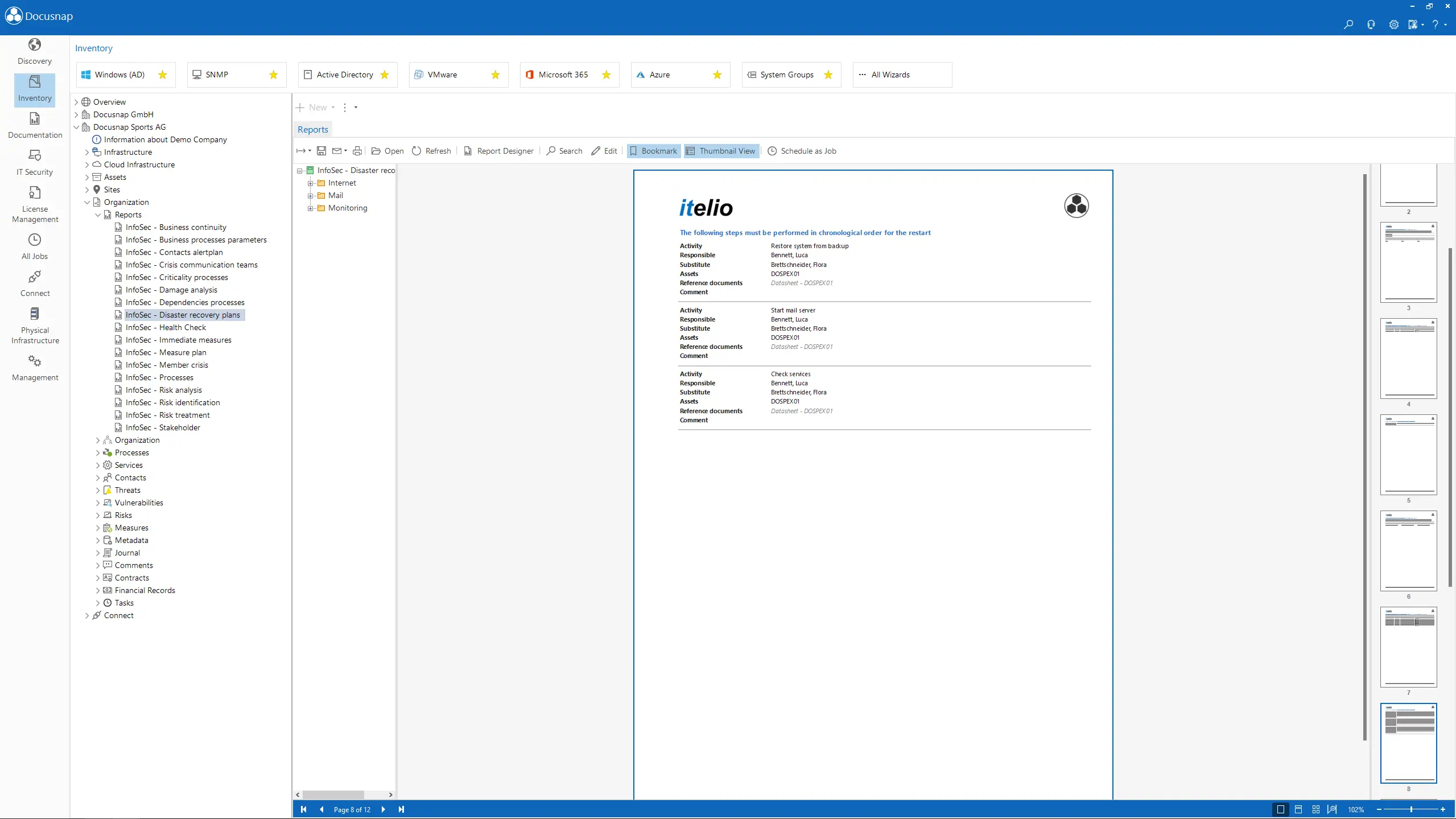1456x819 pixels.
Task: Click the All Wizards button
Action: tap(901, 75)
